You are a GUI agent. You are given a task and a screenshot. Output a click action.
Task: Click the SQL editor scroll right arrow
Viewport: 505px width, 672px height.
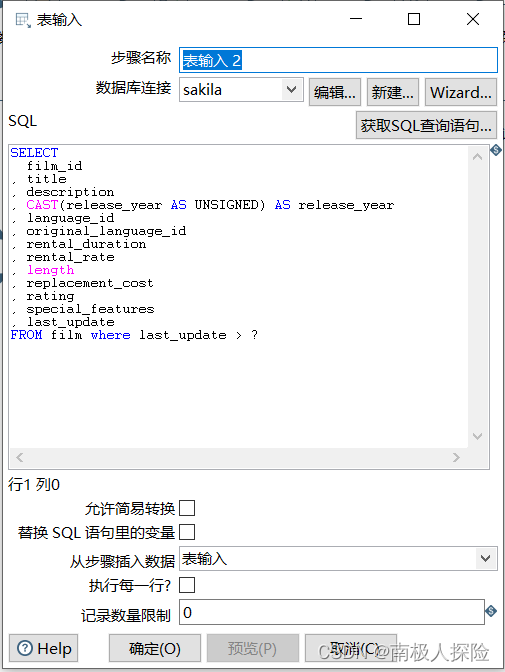pos(456,457)
